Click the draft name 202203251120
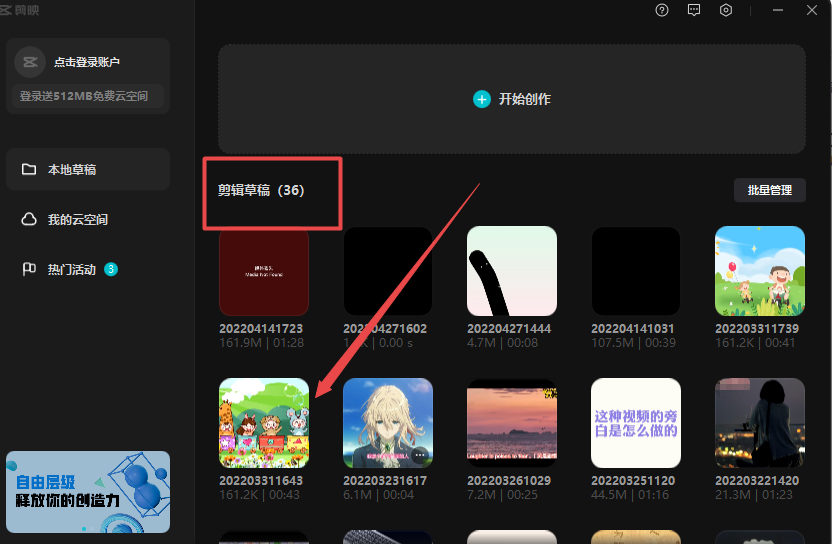832x544 pixels. (633, 480)
